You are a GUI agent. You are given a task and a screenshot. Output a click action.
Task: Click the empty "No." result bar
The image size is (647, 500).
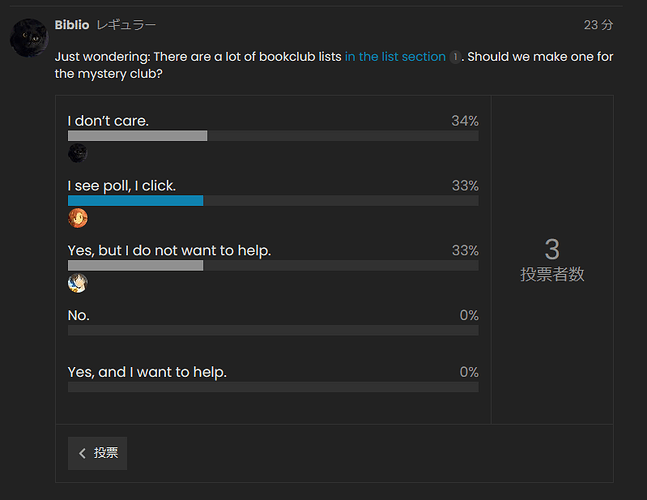[x=272, y=330]
